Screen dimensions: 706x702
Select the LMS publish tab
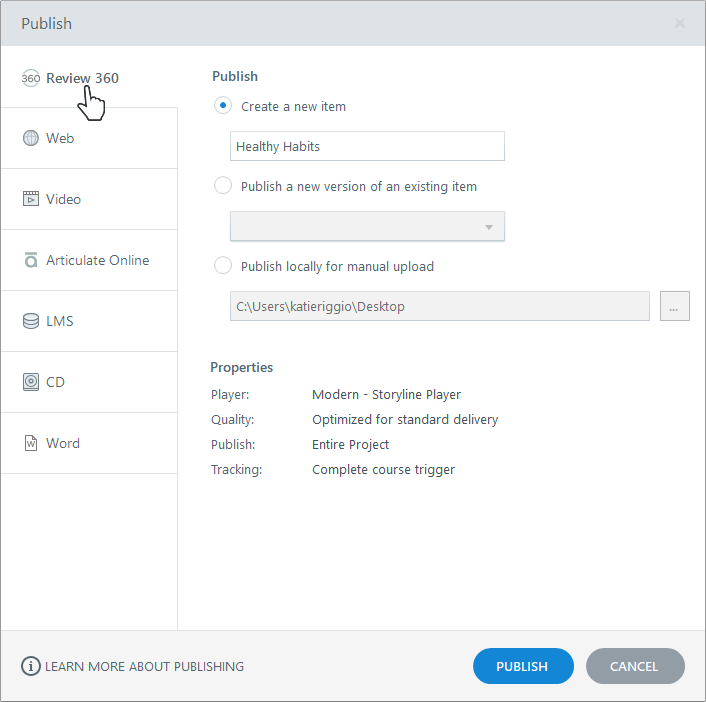coord(89,321)
